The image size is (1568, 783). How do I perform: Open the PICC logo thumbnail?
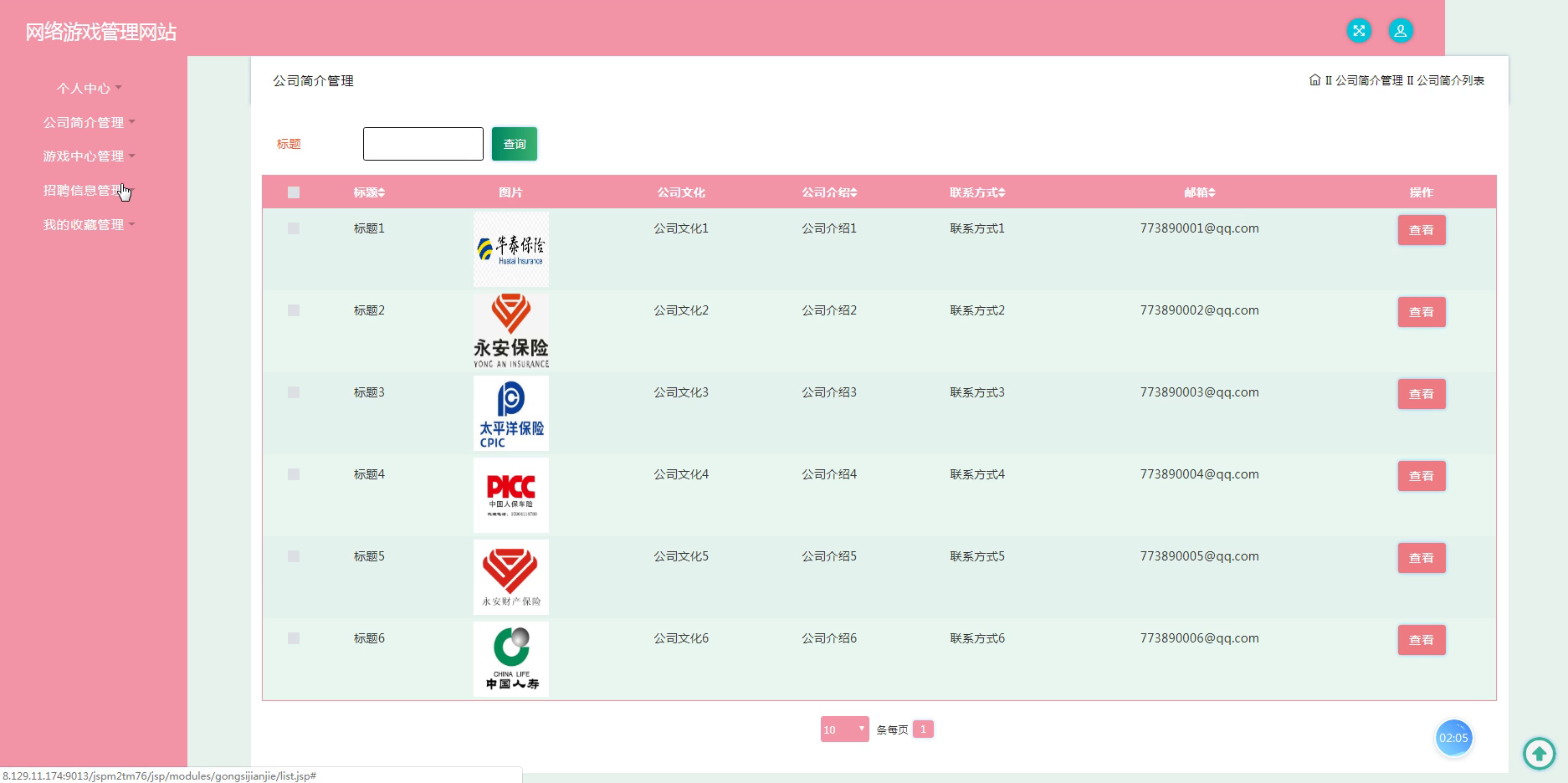(511, 495)
